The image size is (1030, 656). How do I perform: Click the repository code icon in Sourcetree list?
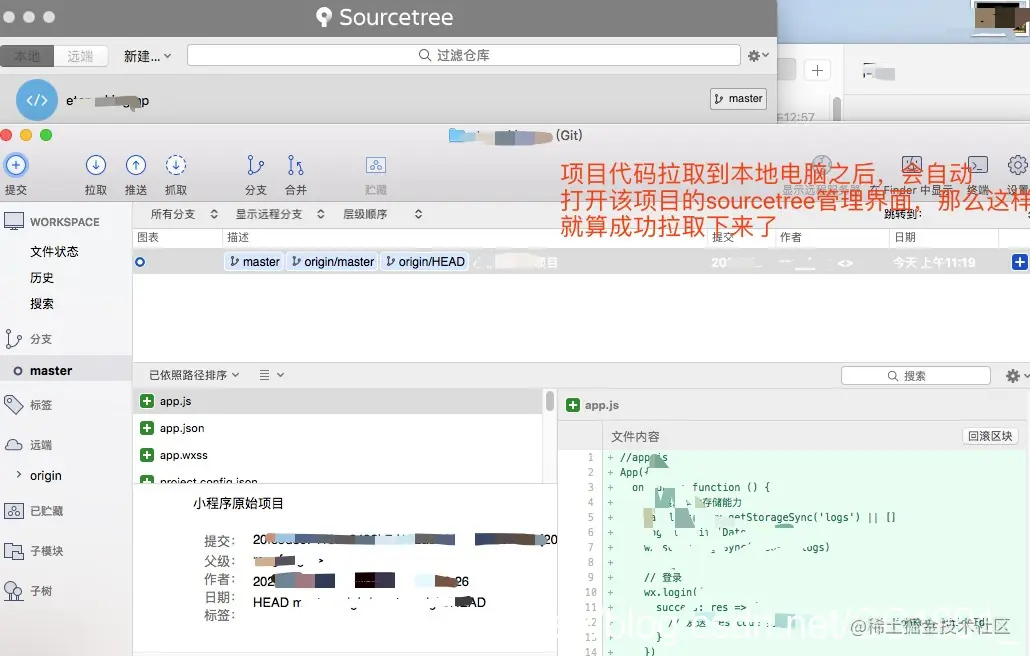pos(37,100)
